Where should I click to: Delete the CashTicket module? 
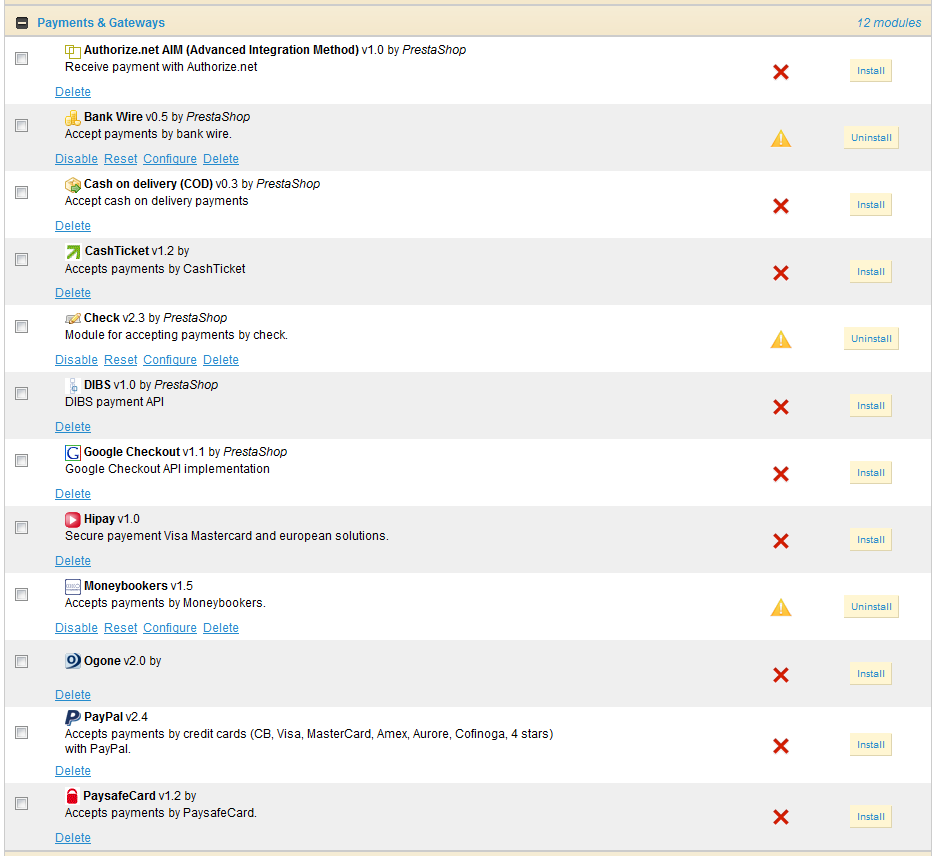coord(73,293)
